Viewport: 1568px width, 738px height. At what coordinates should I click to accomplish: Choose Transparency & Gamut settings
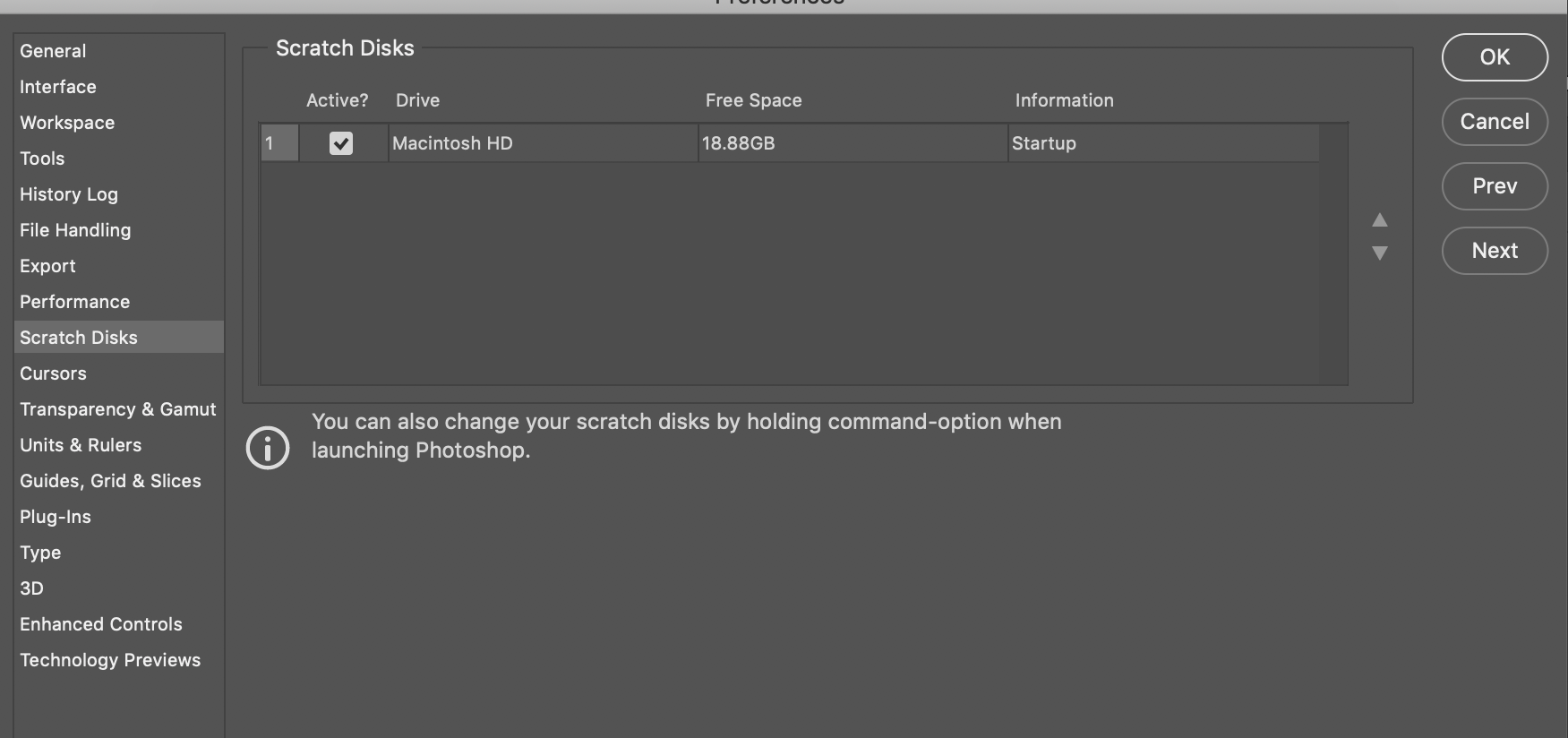[x=118, y=409]
